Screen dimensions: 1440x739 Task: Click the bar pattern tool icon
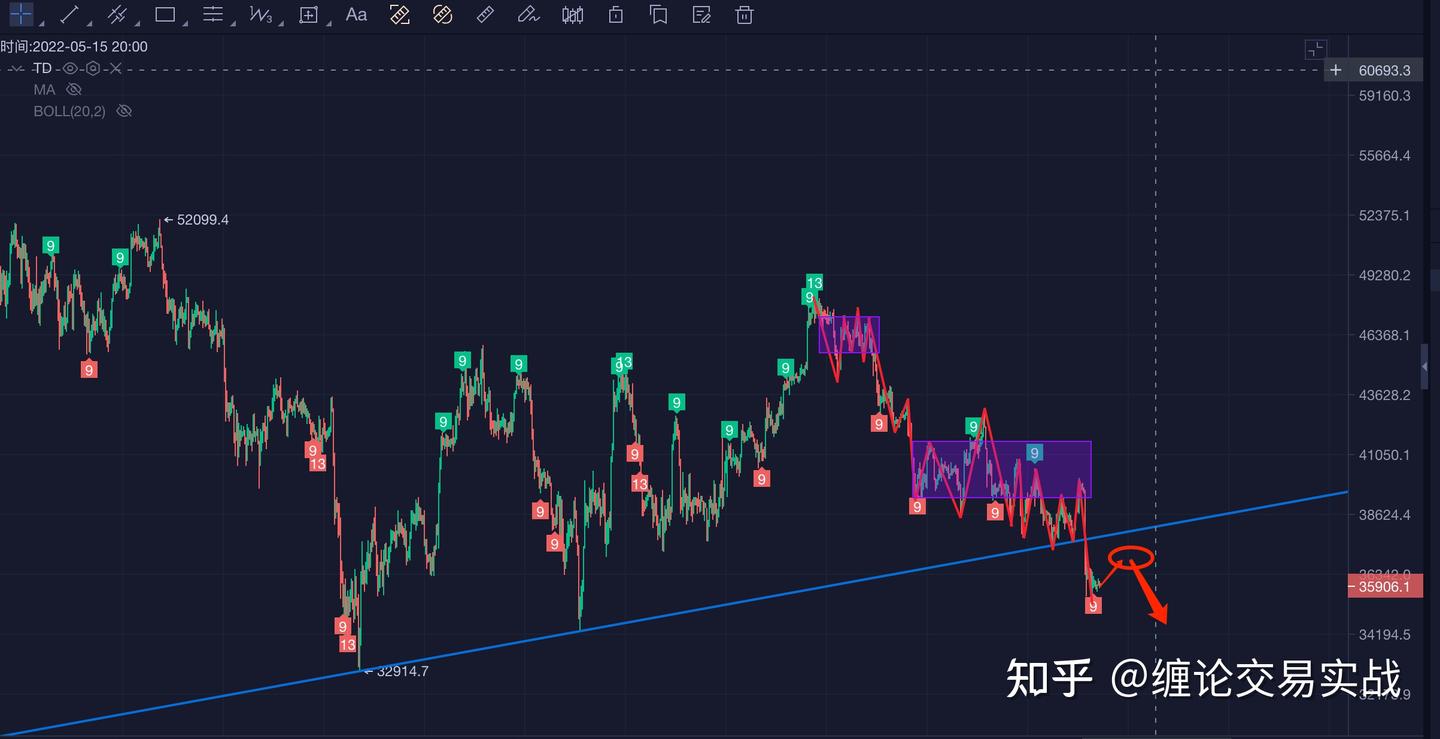[x=572, y=15]
